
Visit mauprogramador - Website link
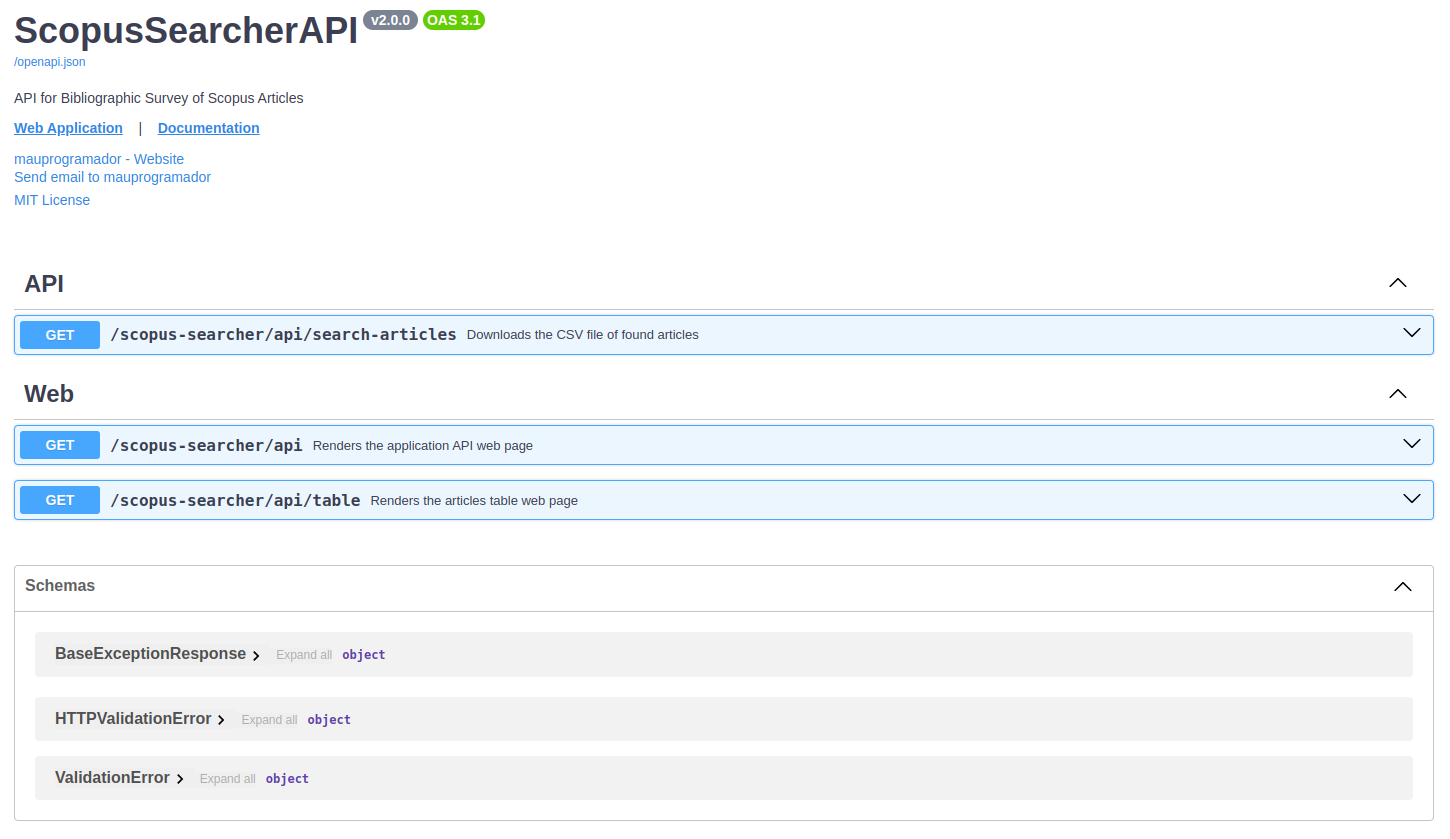(99, 159)
